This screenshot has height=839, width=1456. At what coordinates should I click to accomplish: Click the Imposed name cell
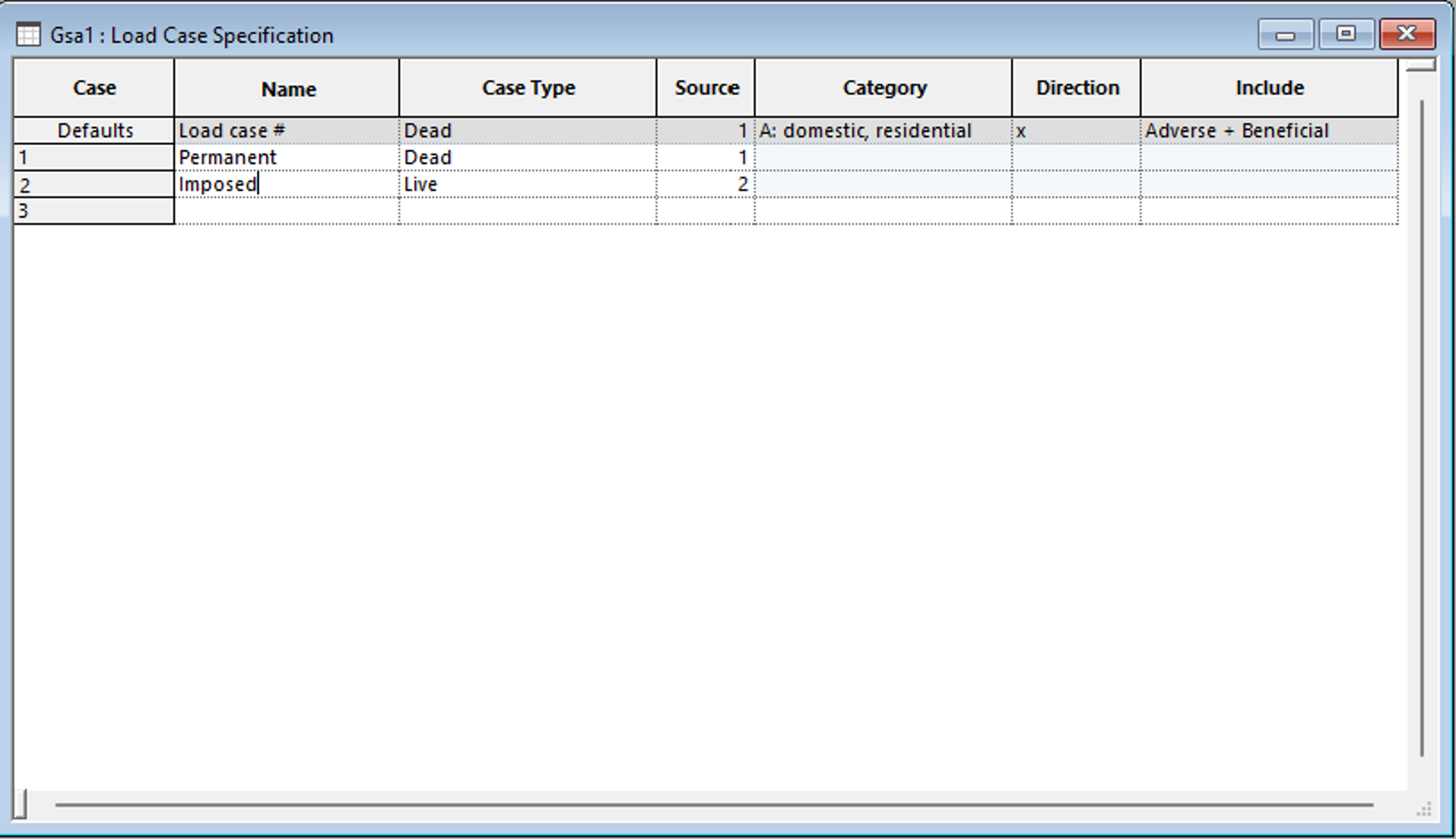coord(287,185)
